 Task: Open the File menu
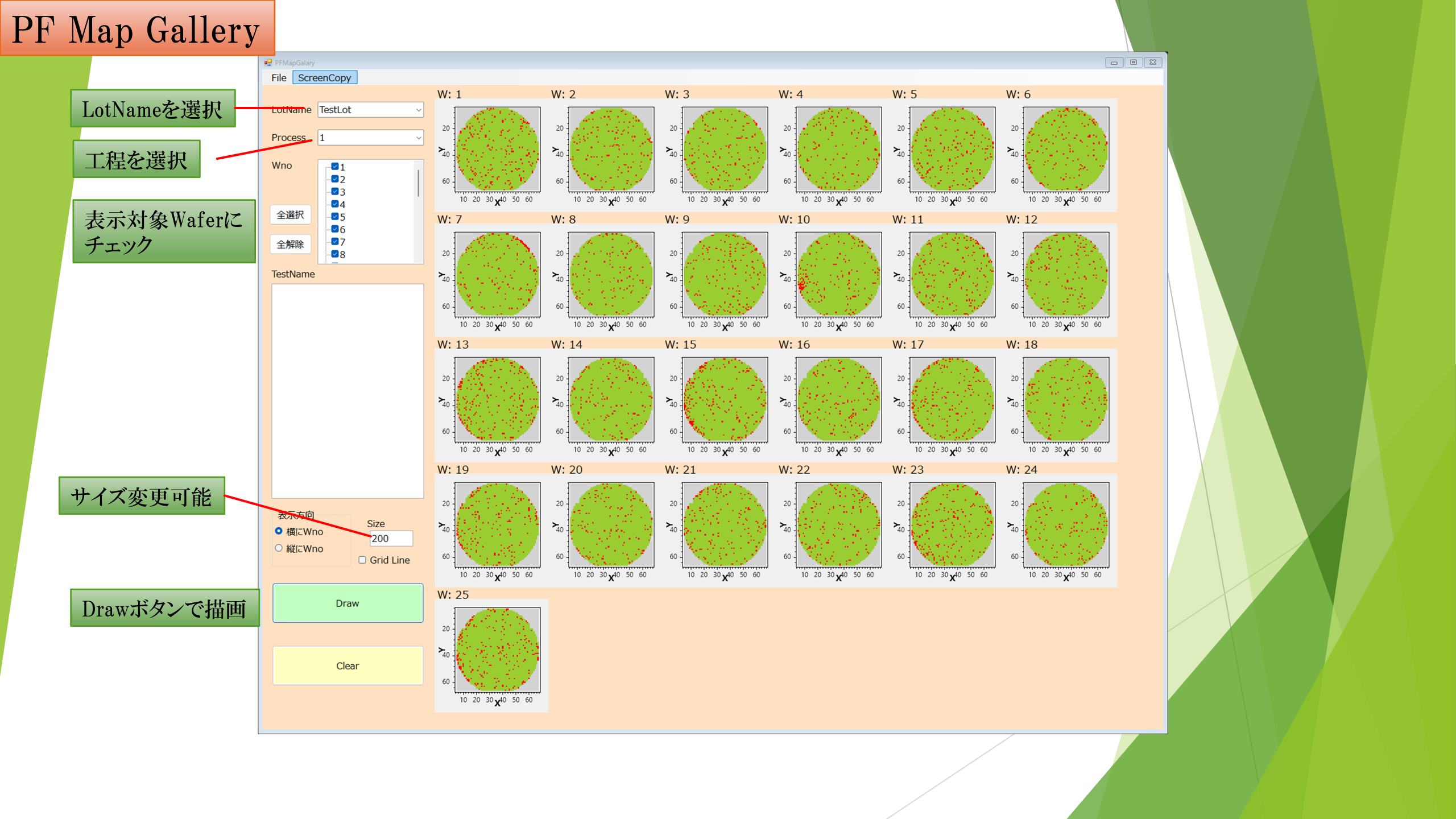coord(279,78)
